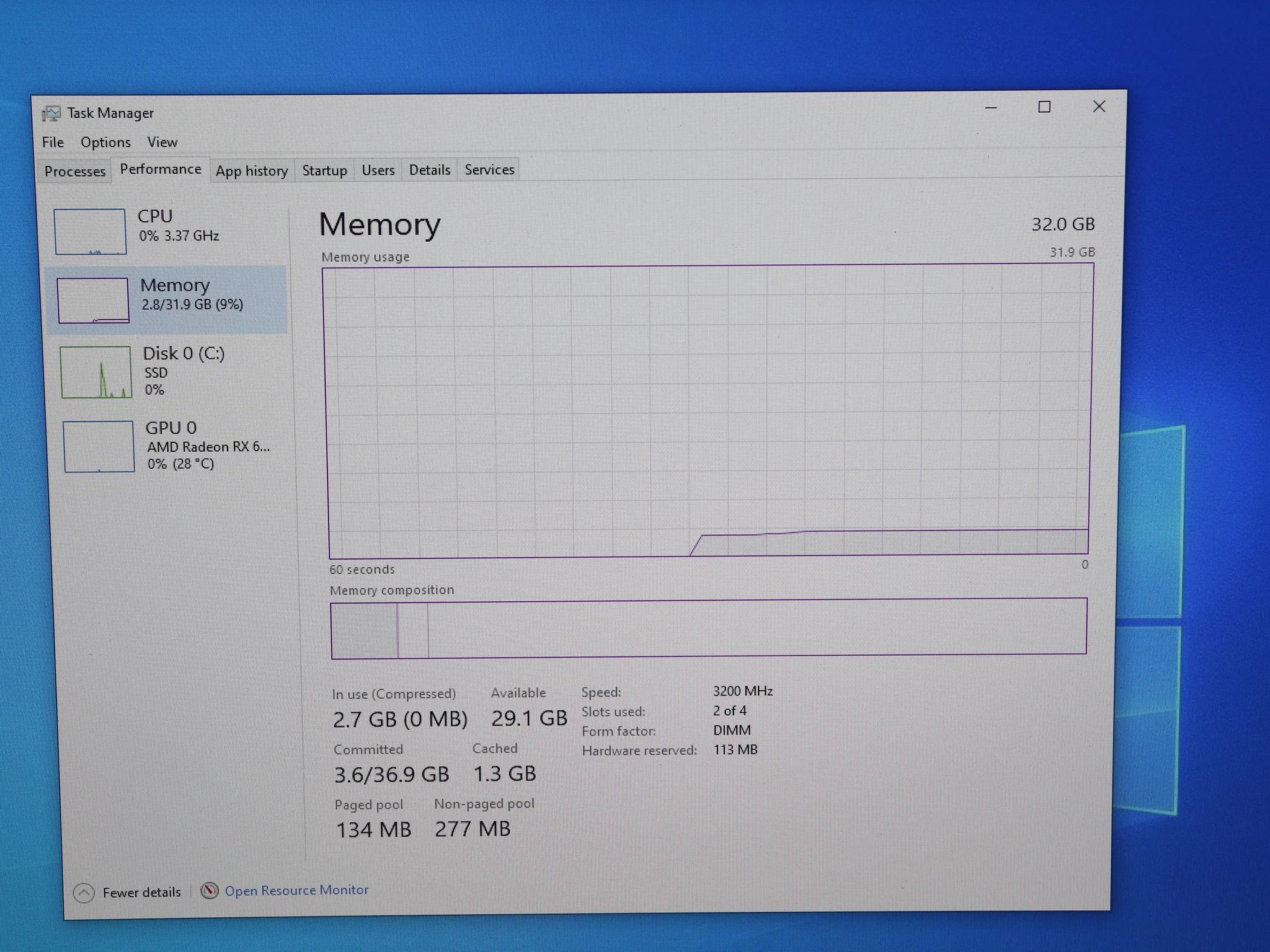Select the Memory usage mini graph
Screen dimensions: 1270x952
pyautogui.click(x=93, y=300)
